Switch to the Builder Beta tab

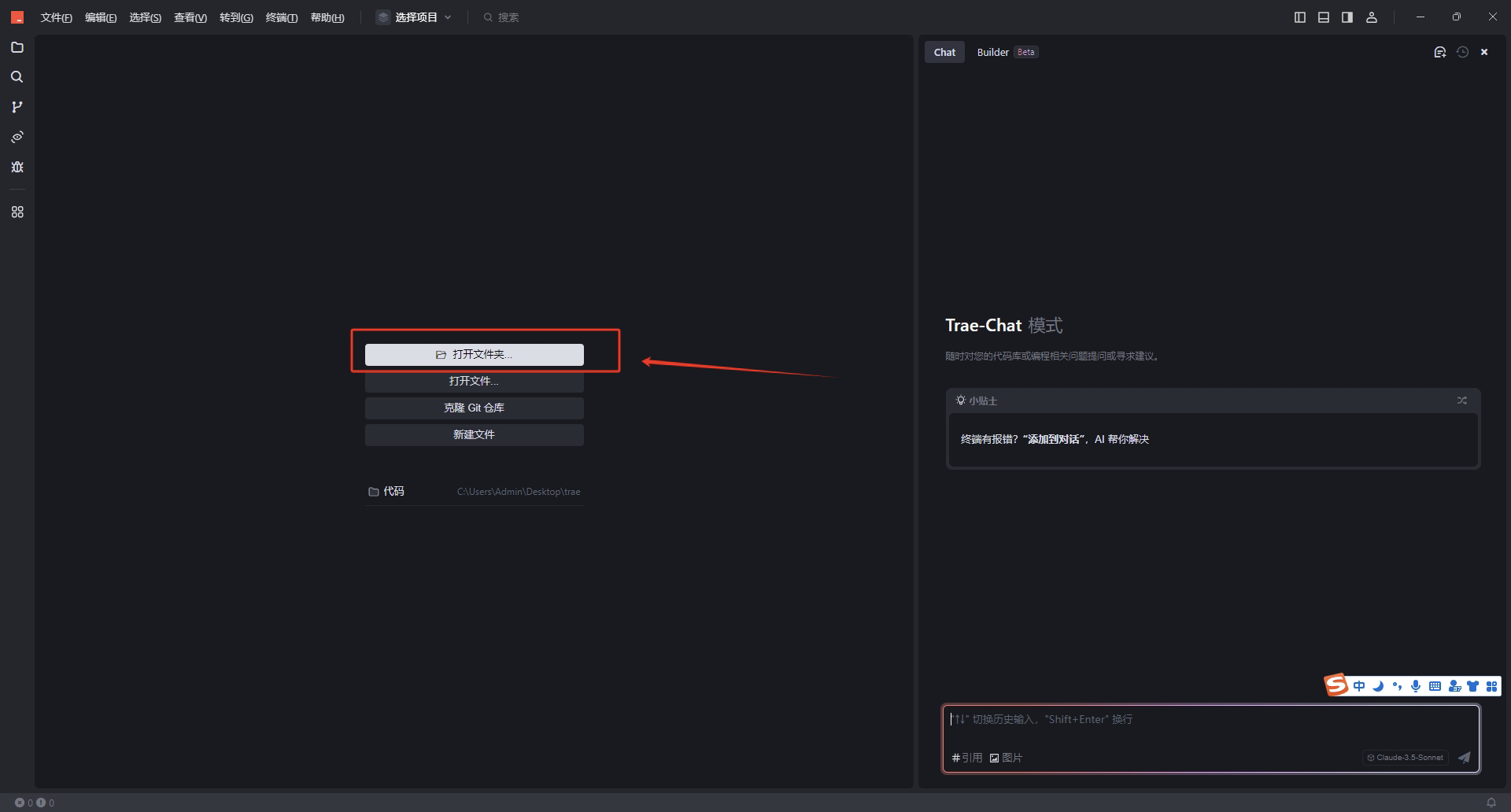pyautogui.click(x=1007, y=52)
